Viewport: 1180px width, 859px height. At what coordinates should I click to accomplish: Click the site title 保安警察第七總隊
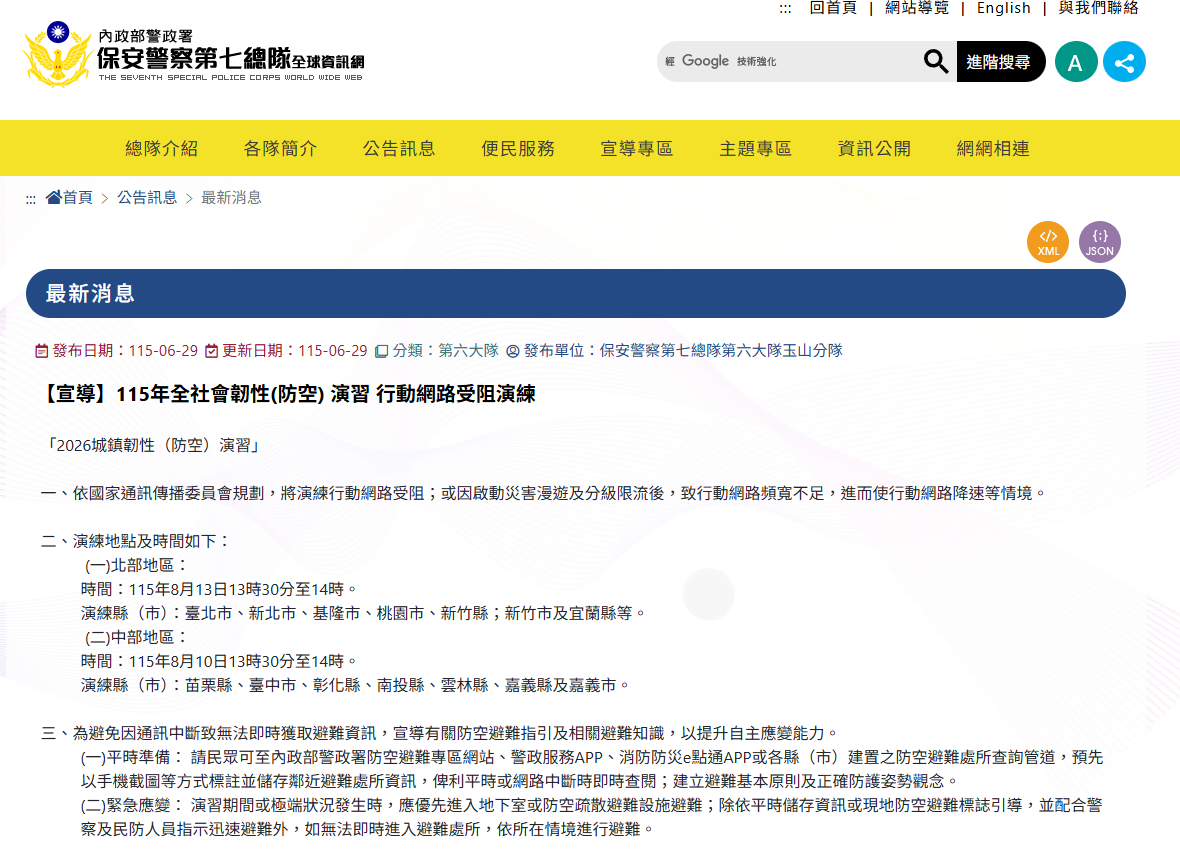(193, 58)
